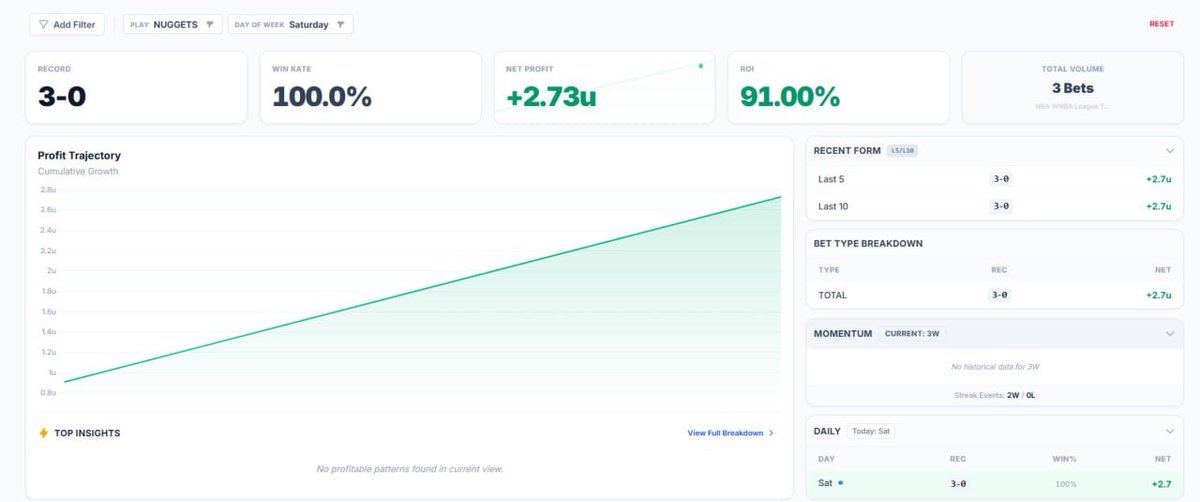This screenshot has width=1200, height=502.
Task: Open the Day of Week Saturday filter
Action: (290, 24)
